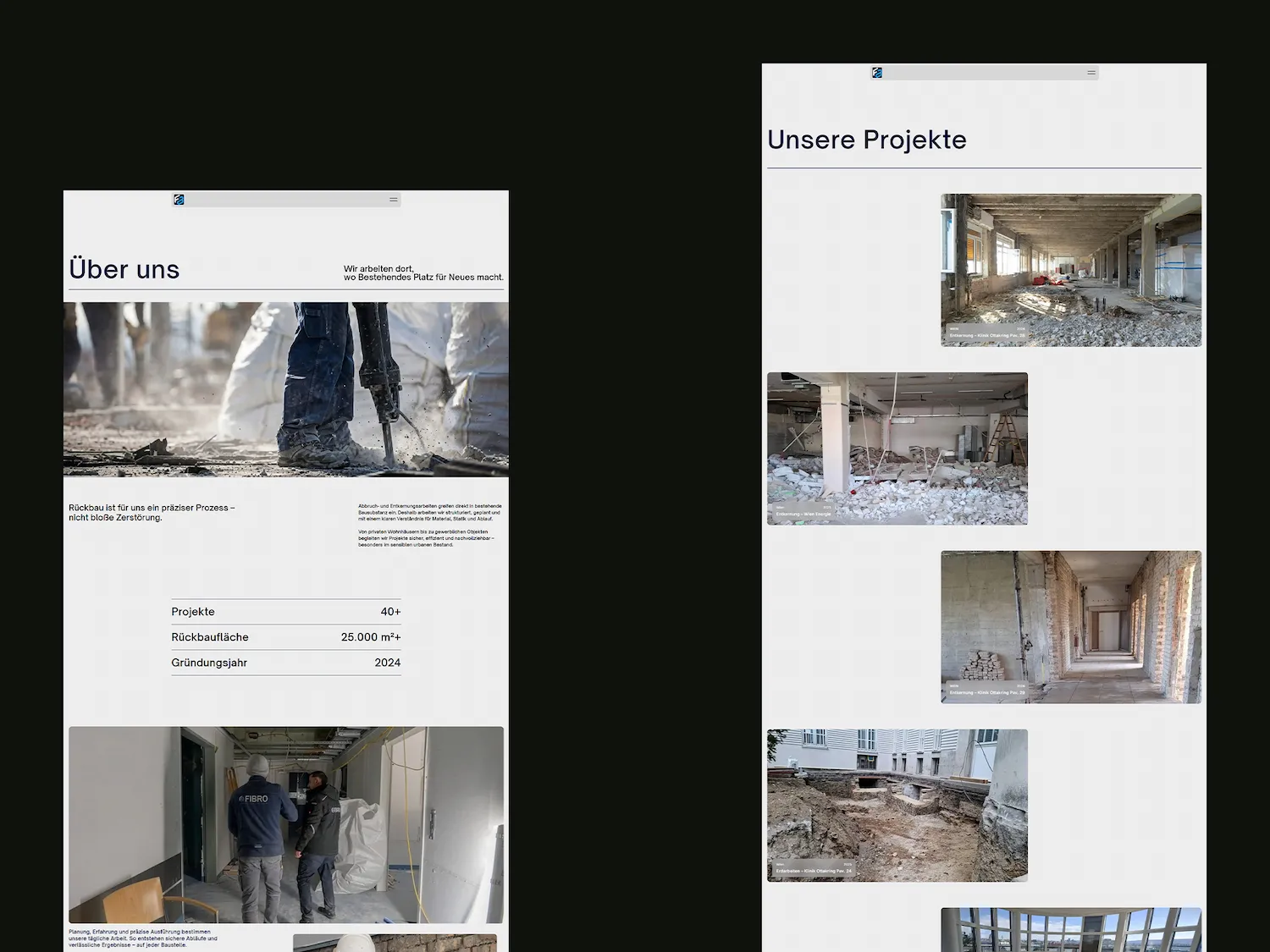
Task: Click the 'Entkernung – Klinik Ottakring Pav. 28' caption label
Action: coord(987,335)
